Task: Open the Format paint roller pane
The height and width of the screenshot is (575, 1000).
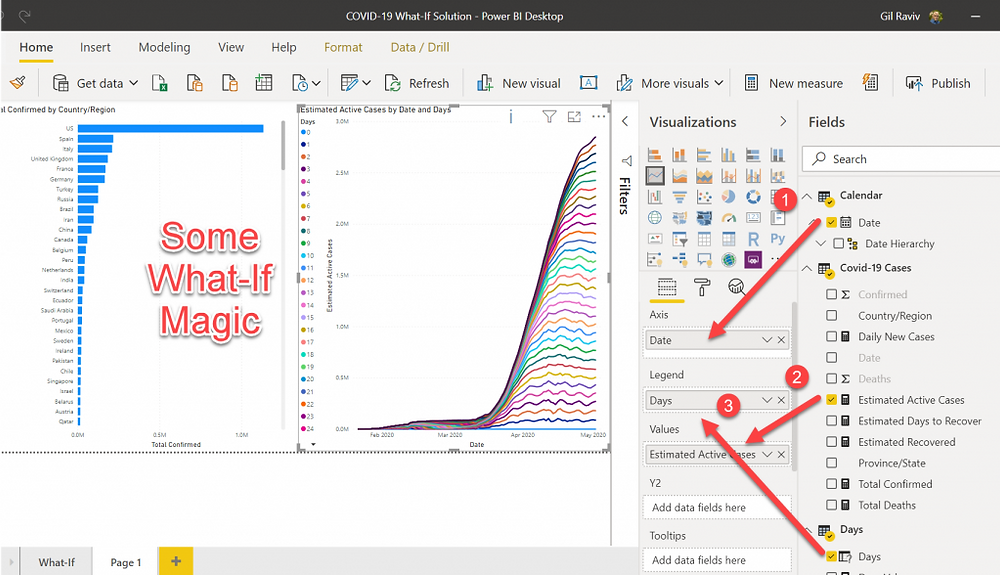Action: [702, 288]
